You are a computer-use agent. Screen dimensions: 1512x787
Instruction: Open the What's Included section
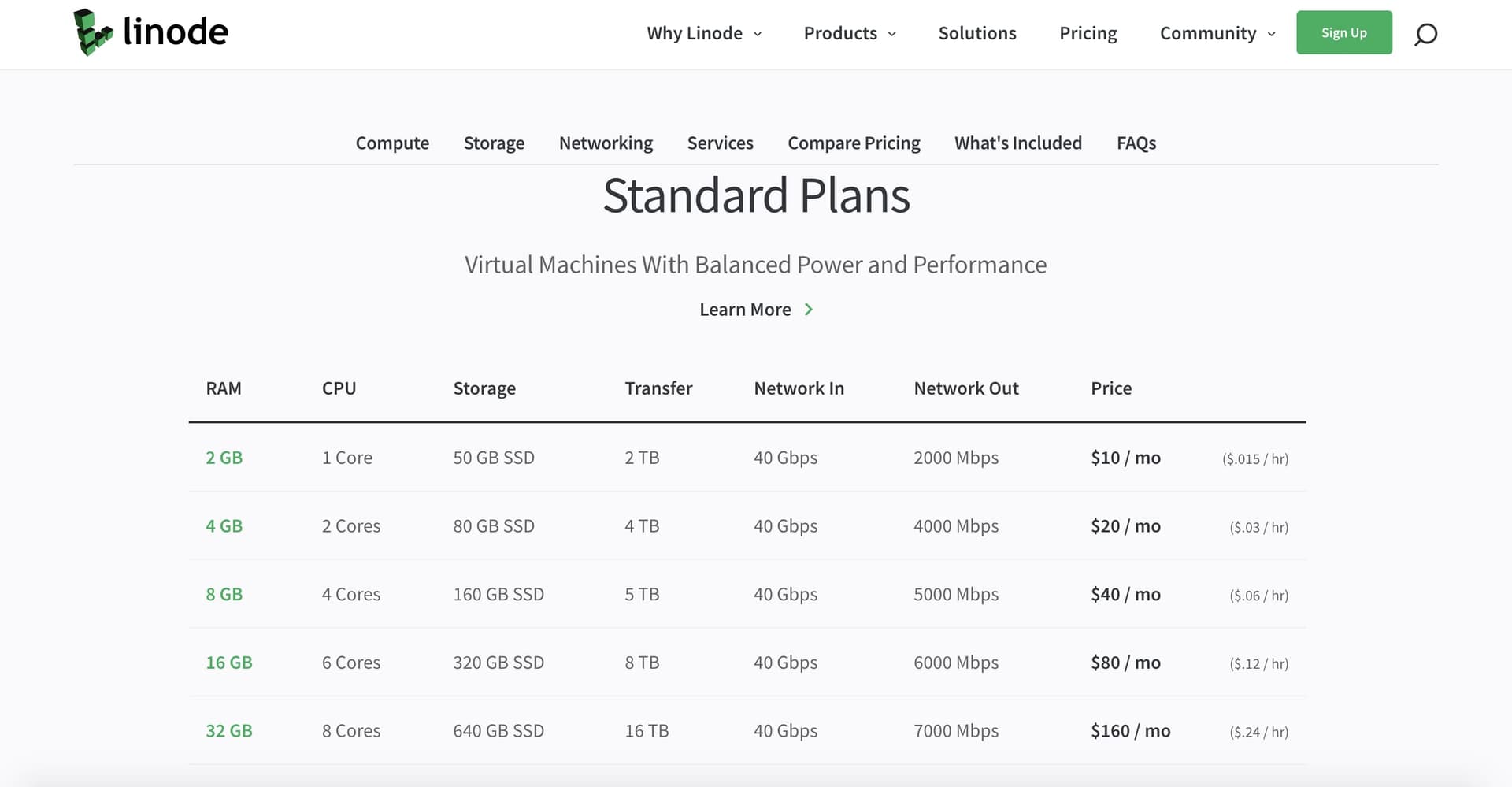point(1018,143)
